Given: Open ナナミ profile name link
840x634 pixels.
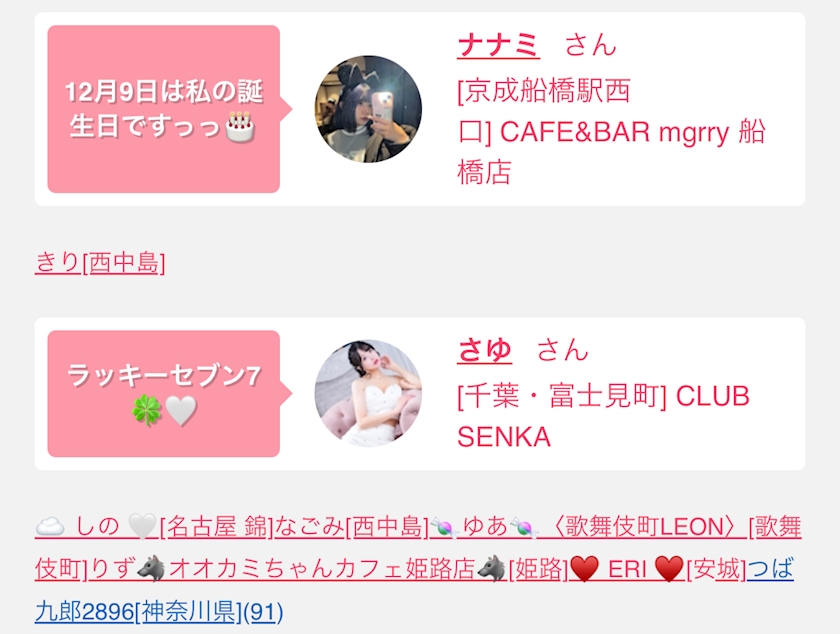Looking at the screenshot, I should tap(499, 45).
